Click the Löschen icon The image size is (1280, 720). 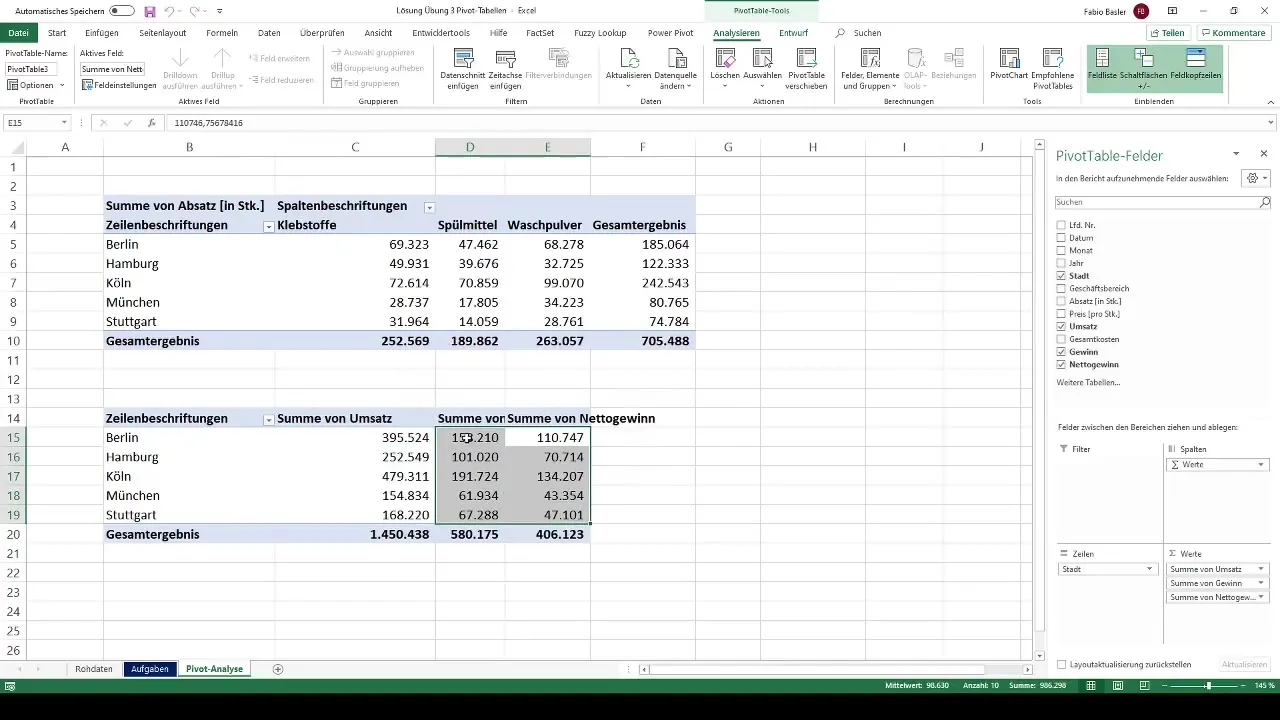[724, 59]
